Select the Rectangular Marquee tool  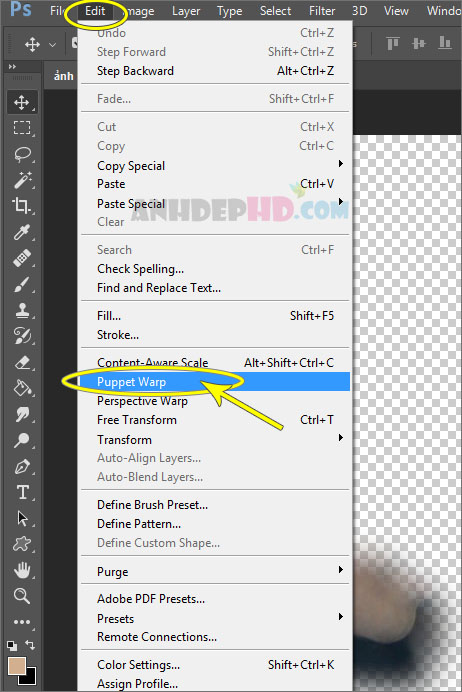(x=22, y=128)
